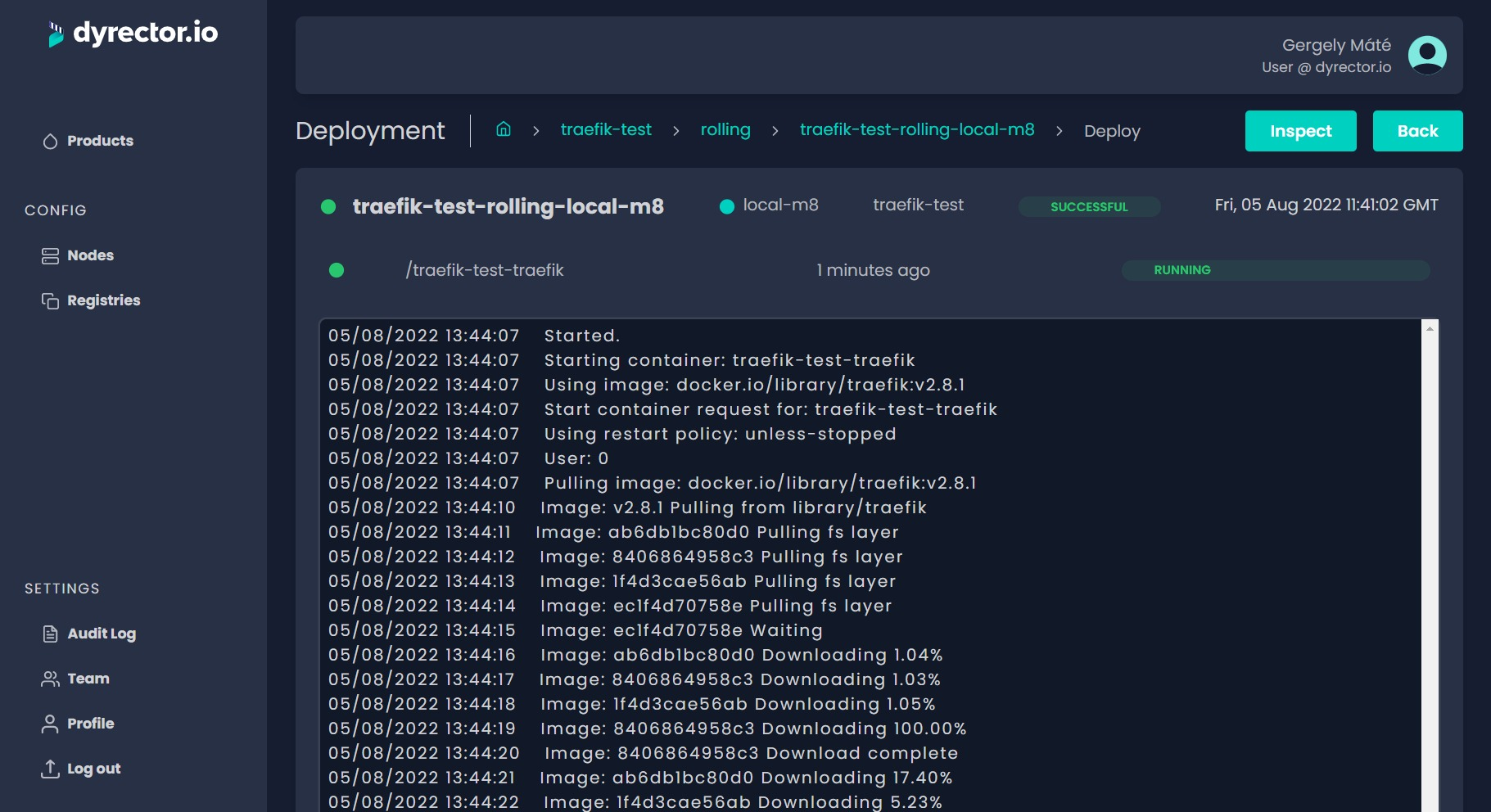This screenshot has width=1491, height=812.
Task: Click the SUCCESSFUL status badge
Action: click(1089, 206)
